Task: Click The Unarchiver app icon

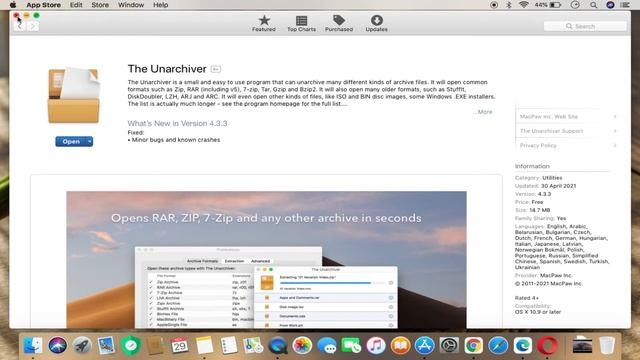Action: click(73, 96)
